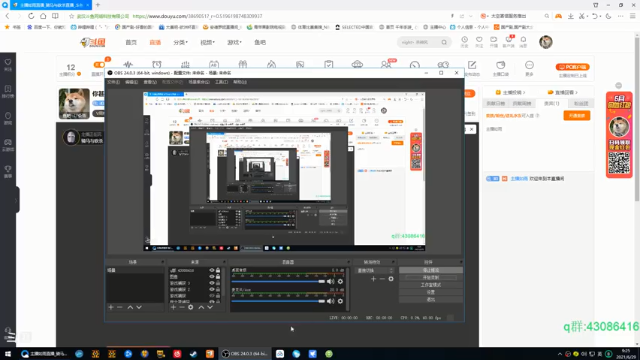
Task: Toggle lock on third OBS source row
Action: [x=218, y=283]
